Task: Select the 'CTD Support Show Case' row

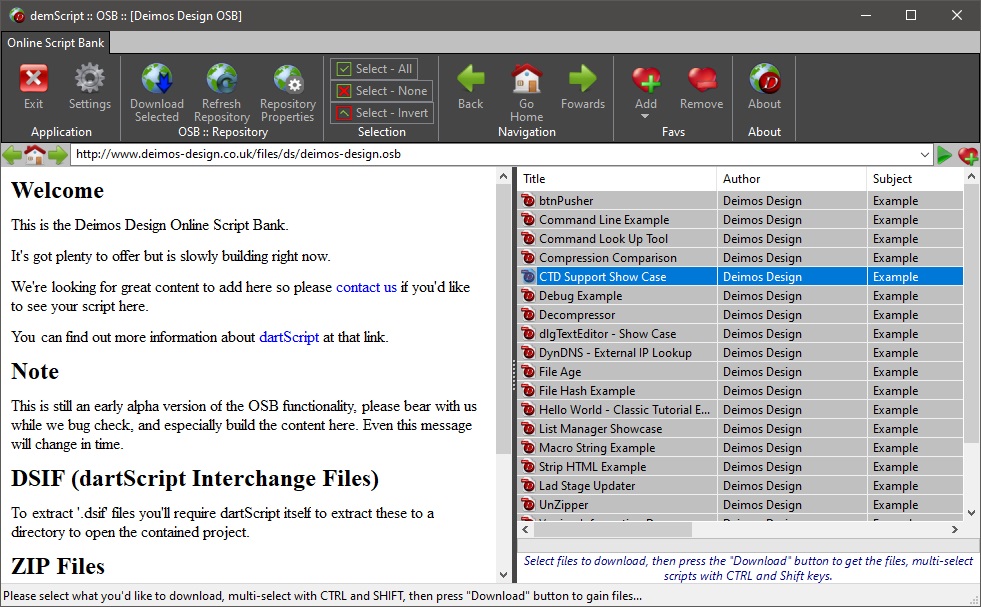Action: (740, 277)
